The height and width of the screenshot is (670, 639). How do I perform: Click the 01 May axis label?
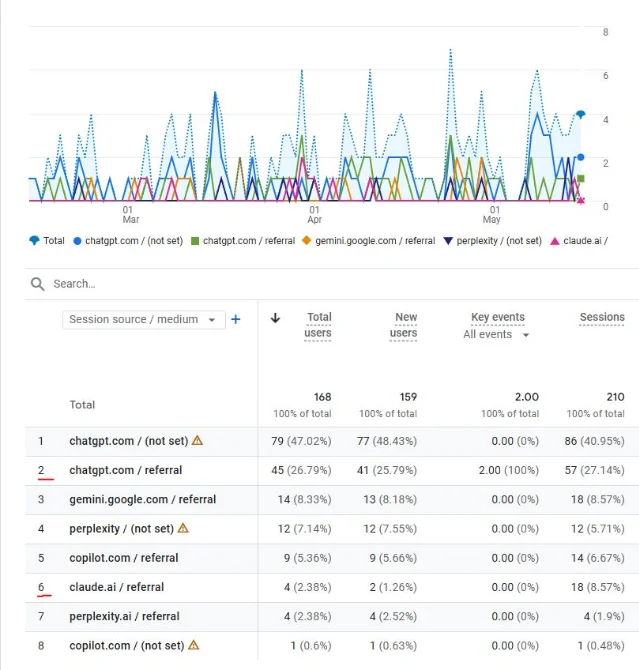coord(492,215)
